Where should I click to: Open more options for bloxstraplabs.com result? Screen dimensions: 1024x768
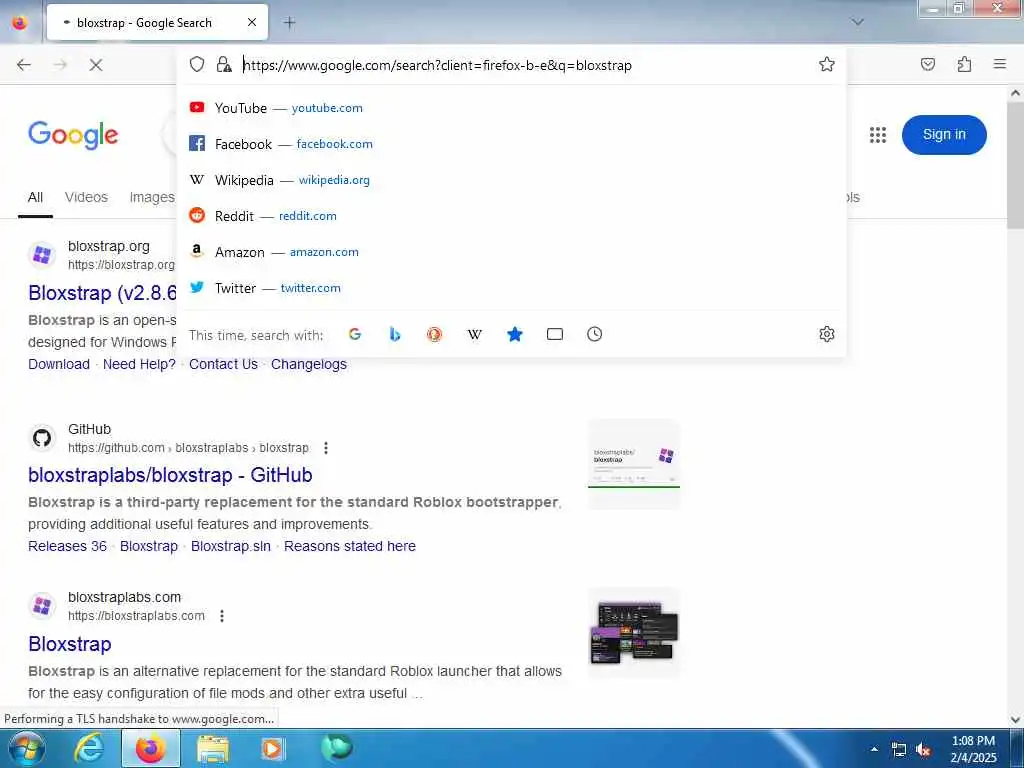(222, 616)
